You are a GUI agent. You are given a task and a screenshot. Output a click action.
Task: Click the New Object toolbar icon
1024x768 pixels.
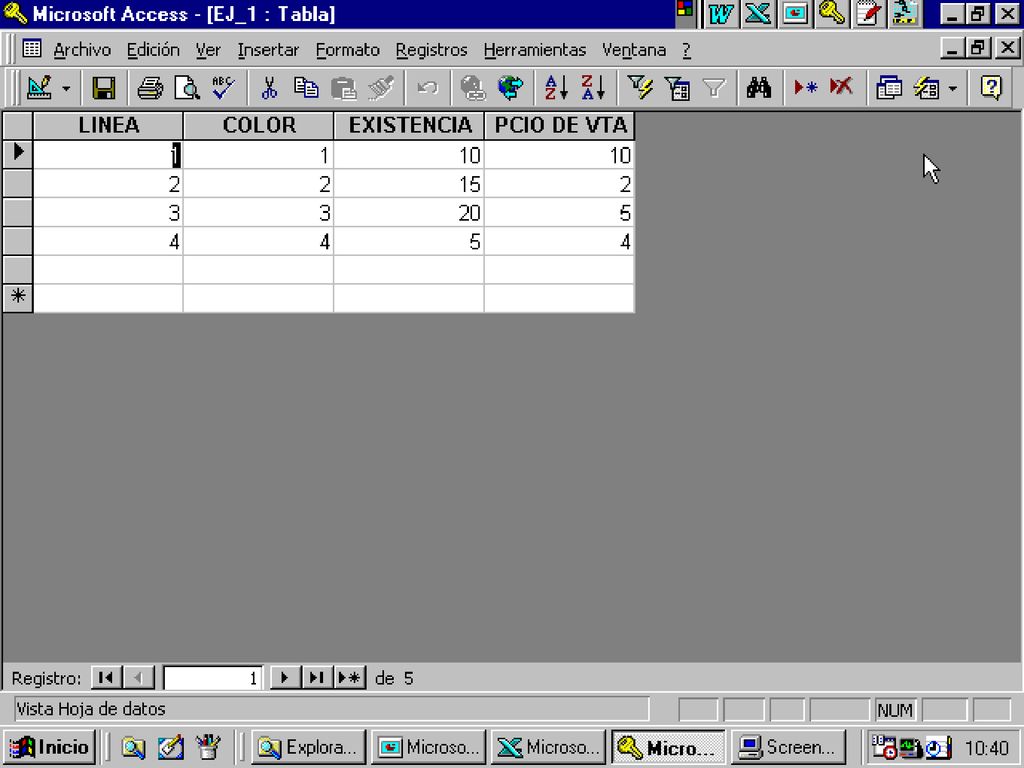[926, 88]
